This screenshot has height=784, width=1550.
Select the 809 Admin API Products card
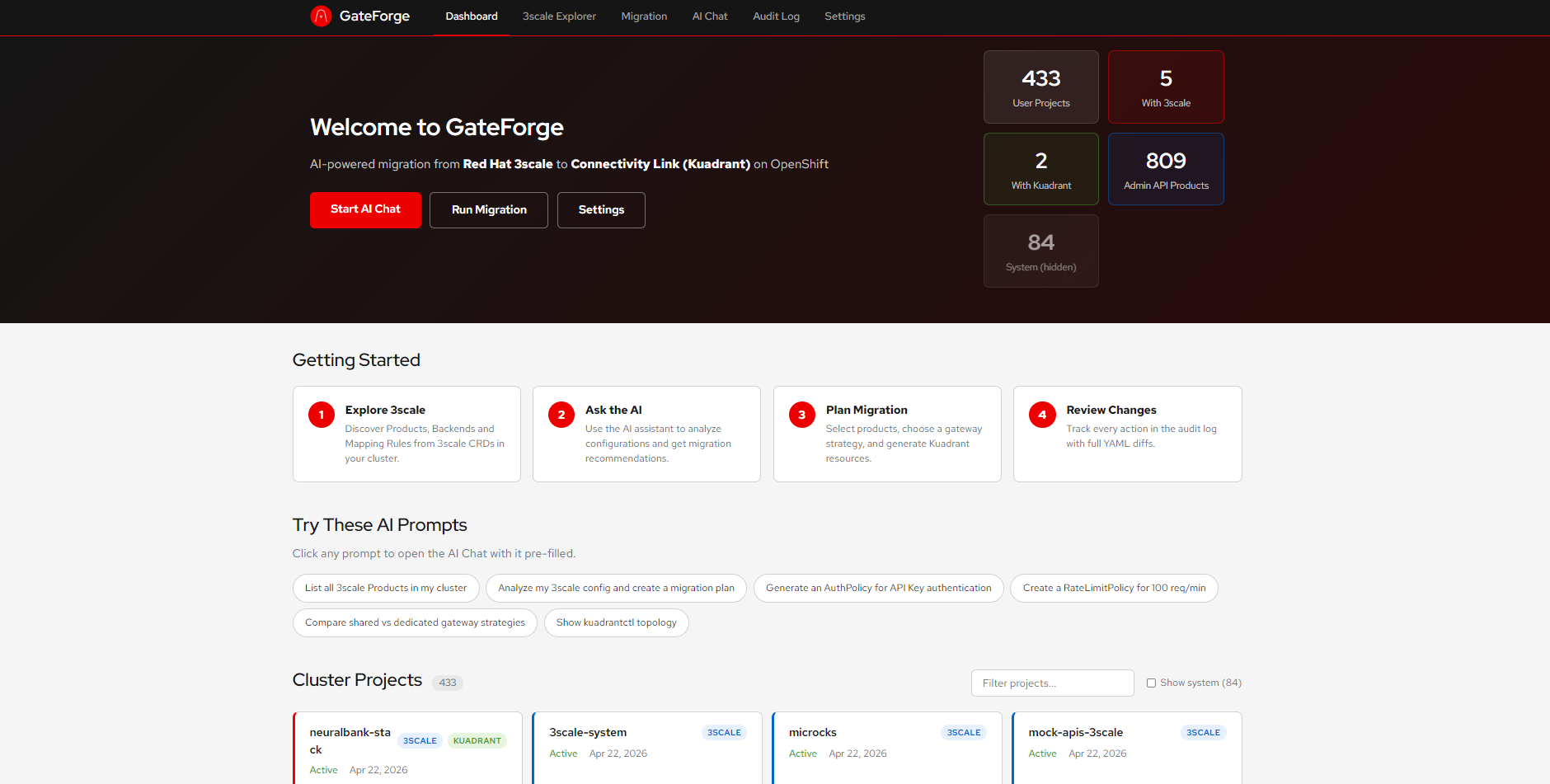point(1166,169)
